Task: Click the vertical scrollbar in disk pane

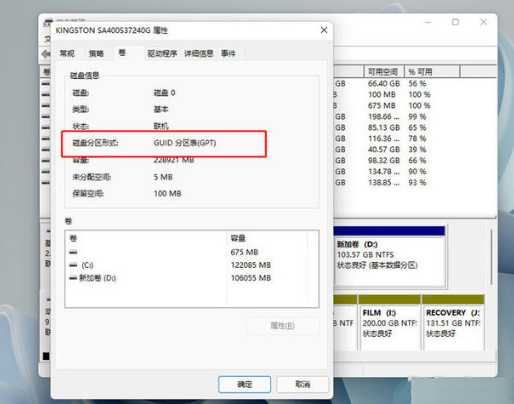Action: pos(492,257)
